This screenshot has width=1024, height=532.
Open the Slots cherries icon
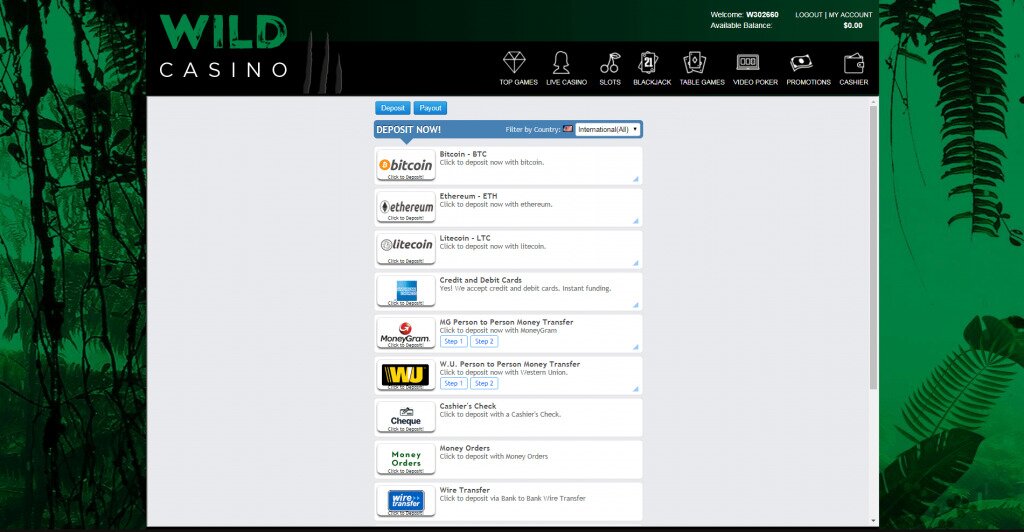610,63
